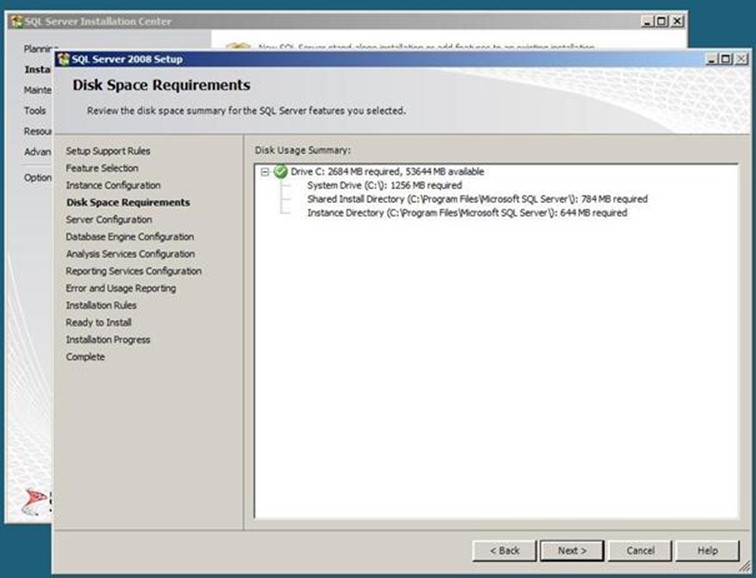
Task: Open Installation in Installation Center window
Action: point(38,69)
